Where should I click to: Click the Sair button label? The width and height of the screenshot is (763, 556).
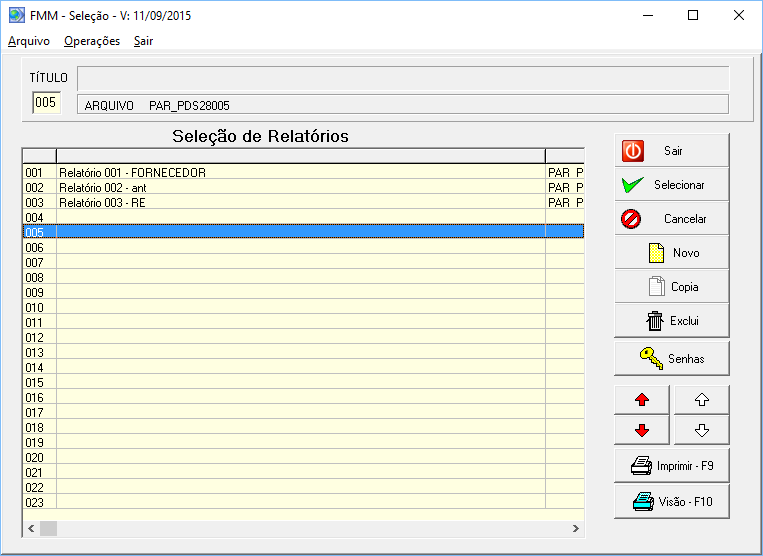673,151
